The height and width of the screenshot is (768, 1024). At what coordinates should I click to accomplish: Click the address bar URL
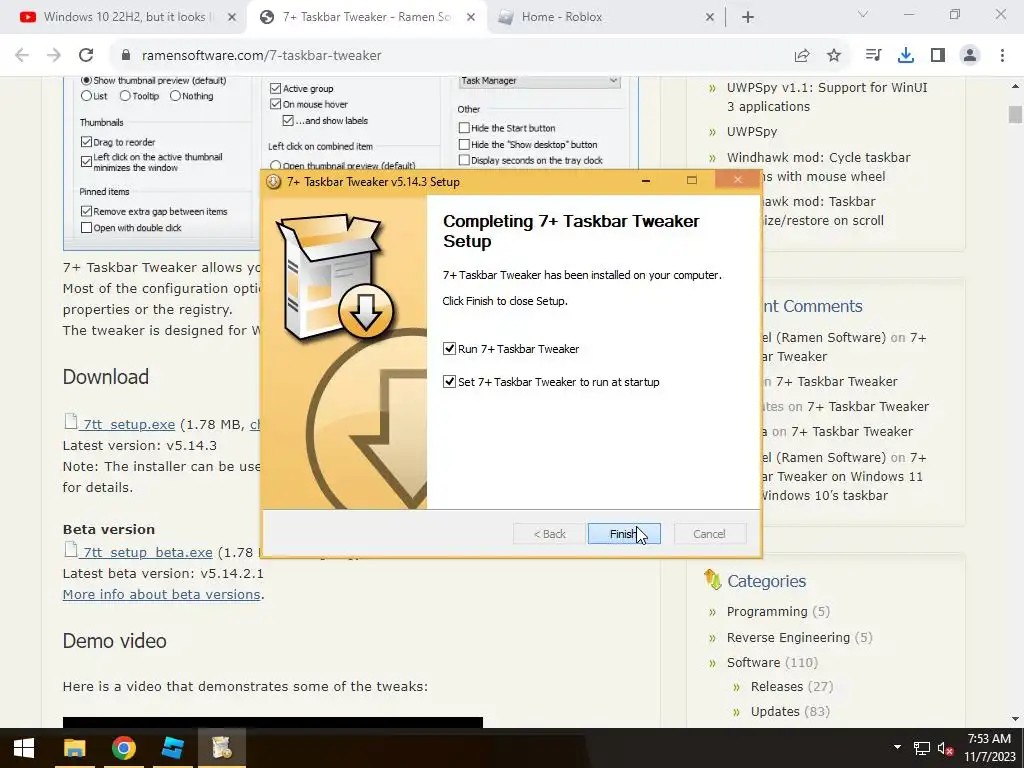261,56
